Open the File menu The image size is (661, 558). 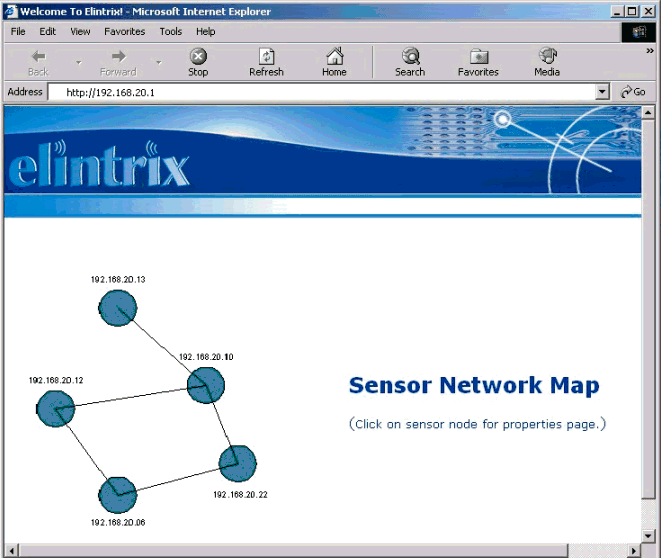pos(18,31)
